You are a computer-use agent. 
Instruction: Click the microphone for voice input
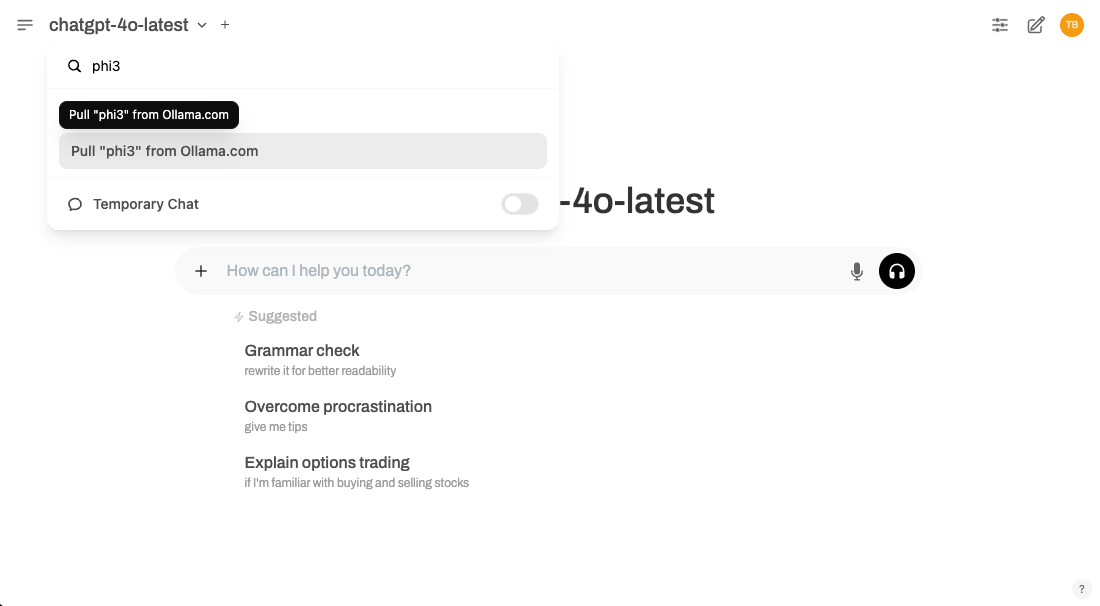tap(857, 270)
